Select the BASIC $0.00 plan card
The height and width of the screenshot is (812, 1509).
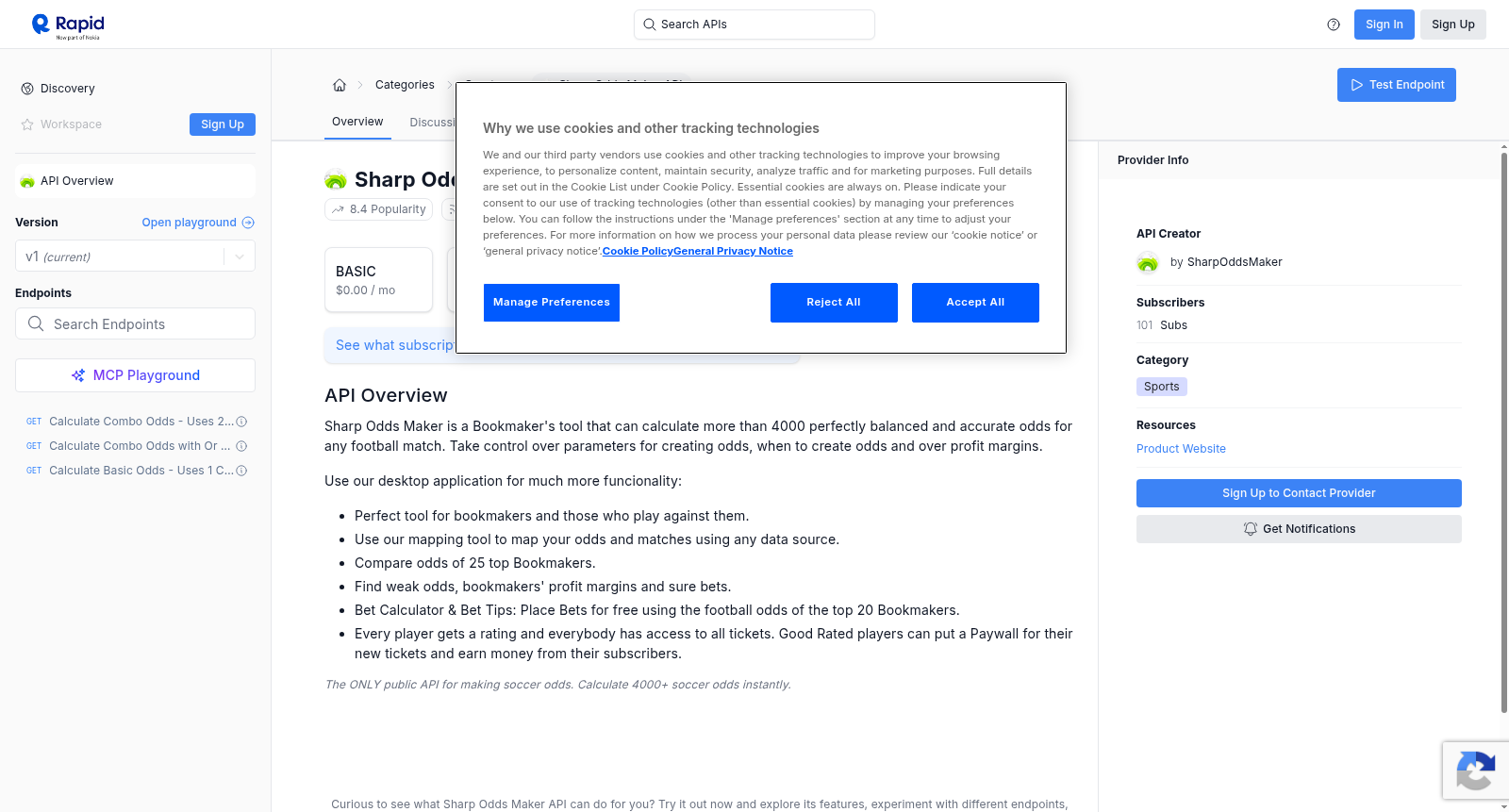378,280
